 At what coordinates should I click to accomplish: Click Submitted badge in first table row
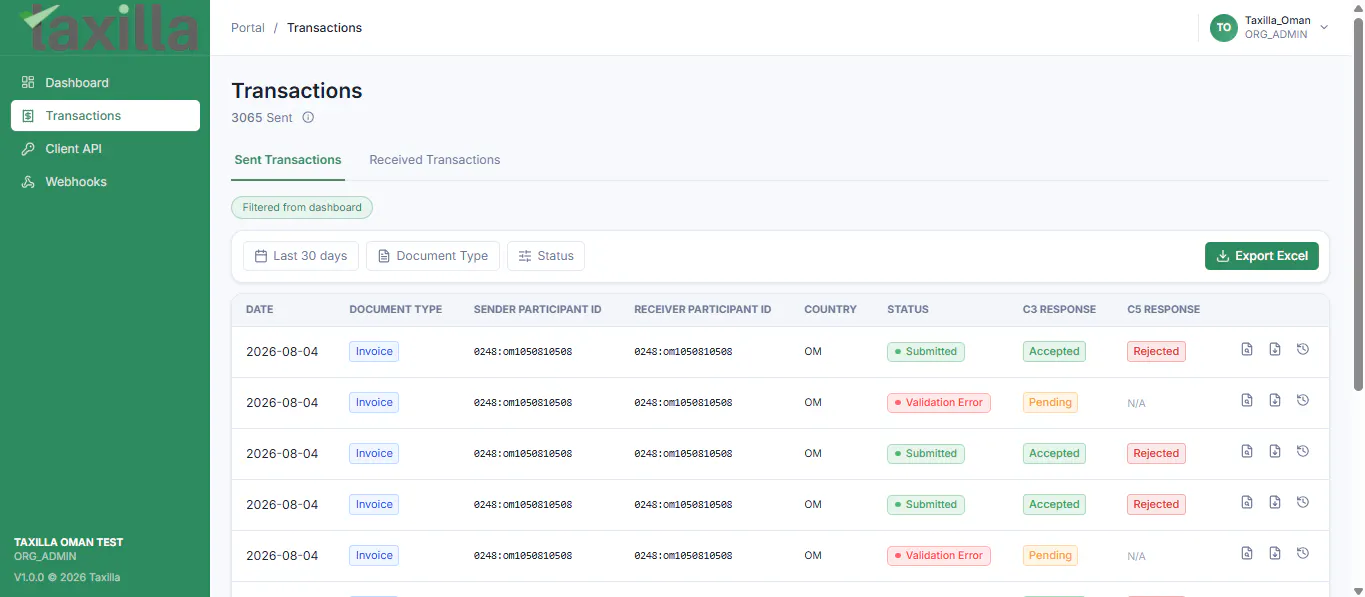(926, 352)
